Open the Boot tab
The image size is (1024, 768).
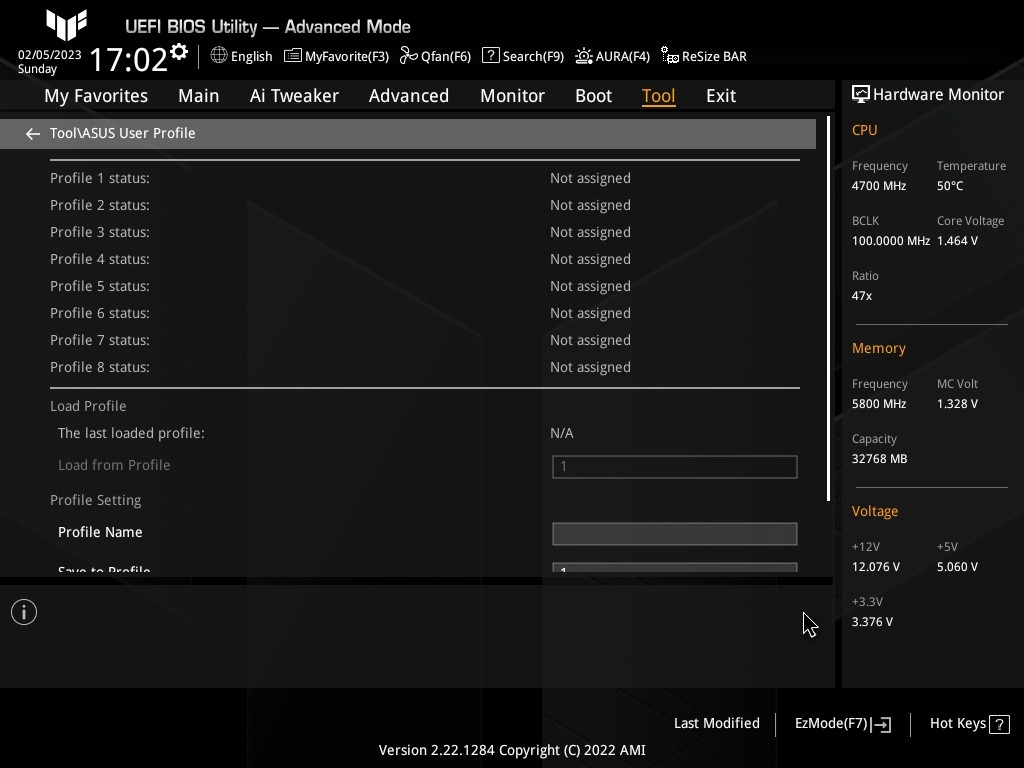coord(593,96)
